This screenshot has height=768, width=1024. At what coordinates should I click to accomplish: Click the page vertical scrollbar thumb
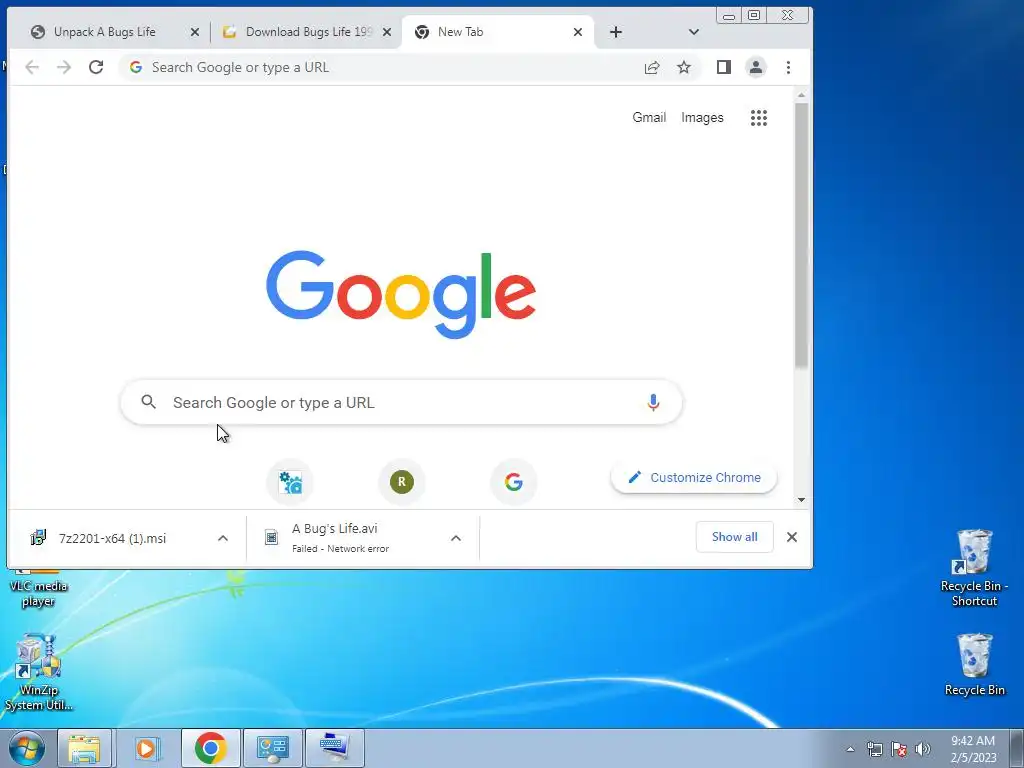tap(801, 235)
